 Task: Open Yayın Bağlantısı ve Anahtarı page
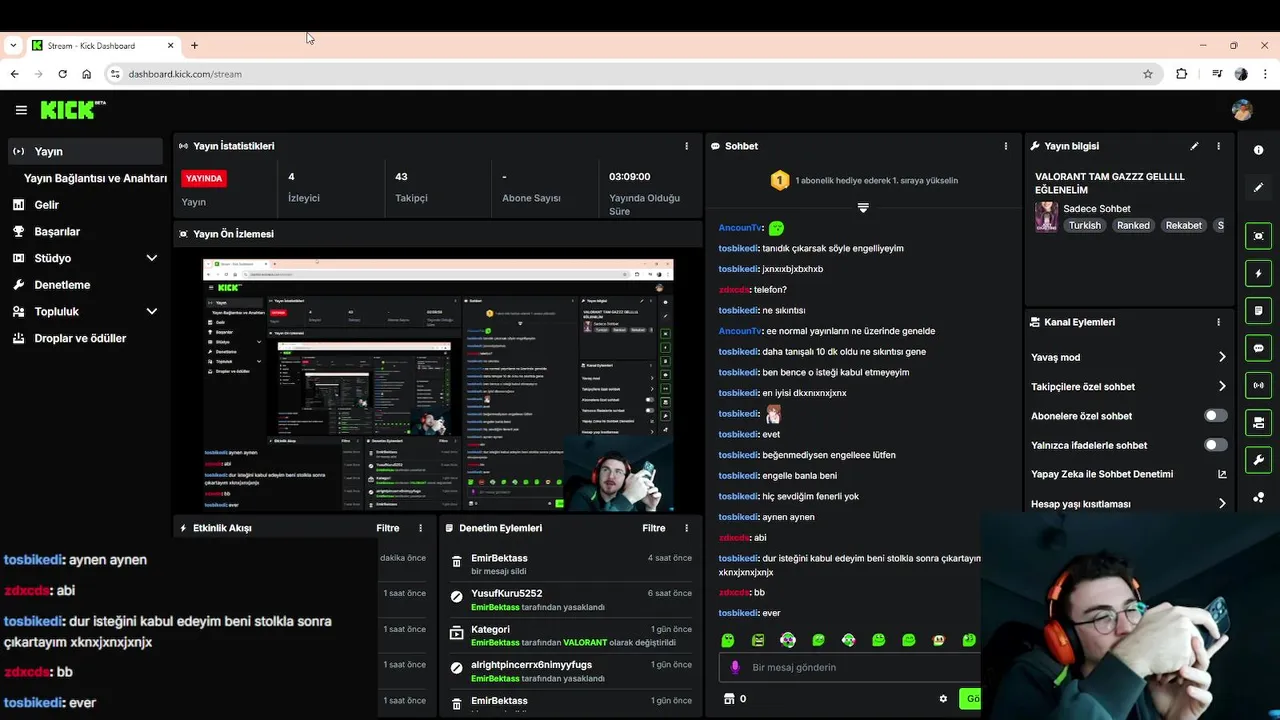95,178
